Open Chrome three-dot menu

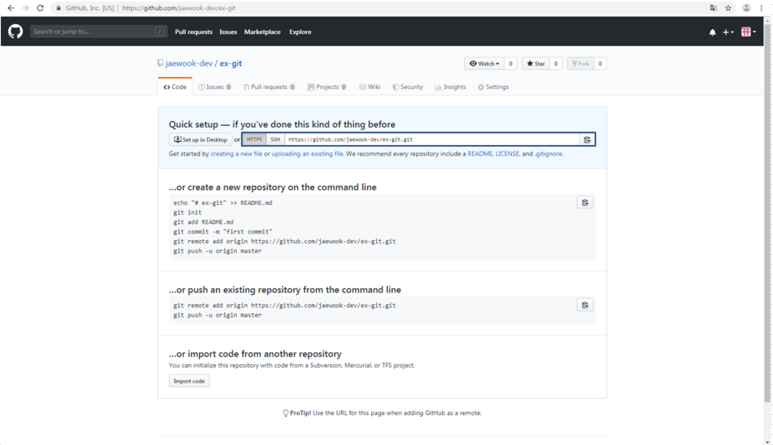pos(762,8)
